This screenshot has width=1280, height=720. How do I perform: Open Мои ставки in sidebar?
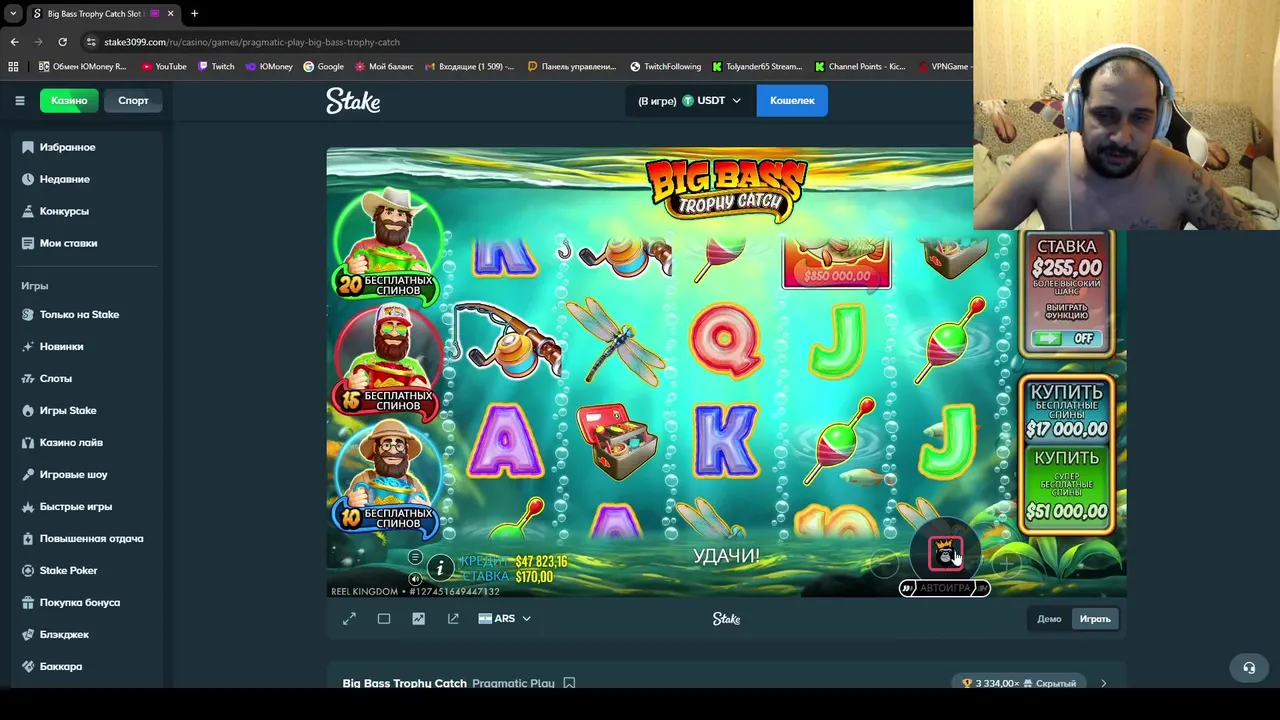click(87, 243)
